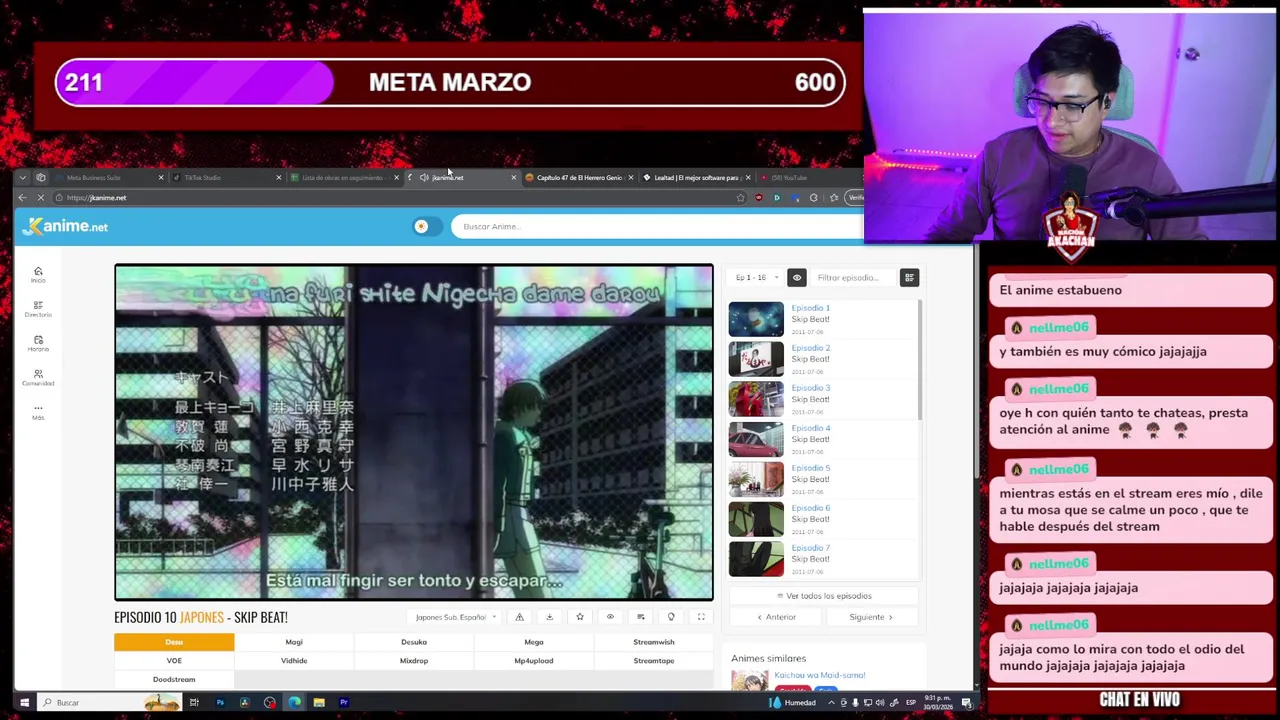Mute the jkanime.net tab audio icon
Viewport: 1280px width, 720px height.
pos(424,177)
